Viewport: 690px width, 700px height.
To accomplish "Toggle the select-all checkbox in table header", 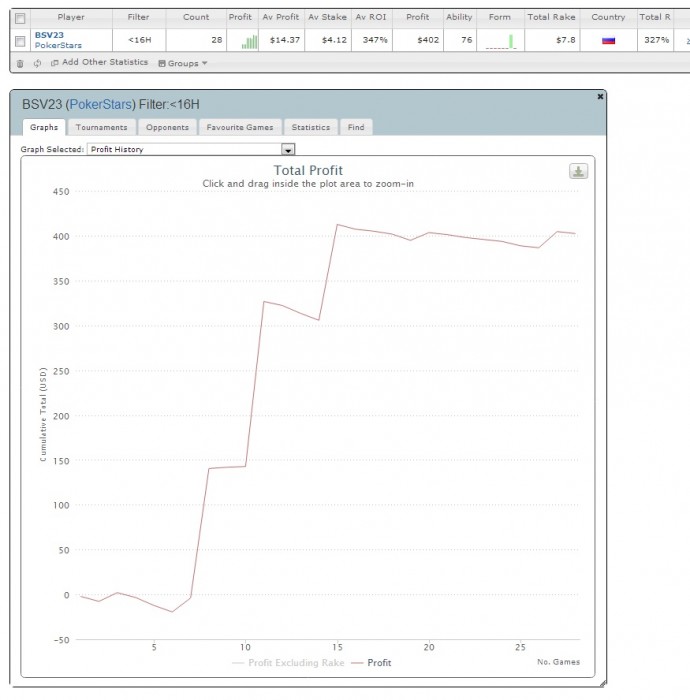I will click(20, 18).
